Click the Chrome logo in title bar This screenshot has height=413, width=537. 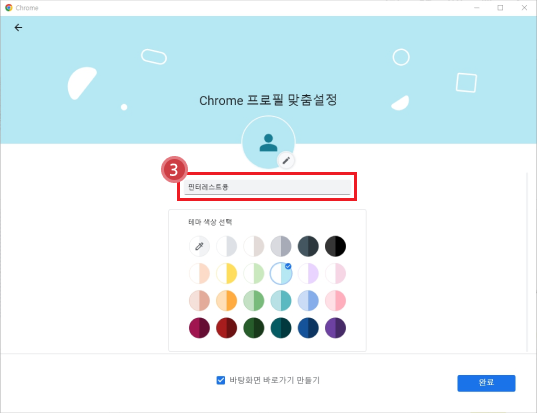9,8
